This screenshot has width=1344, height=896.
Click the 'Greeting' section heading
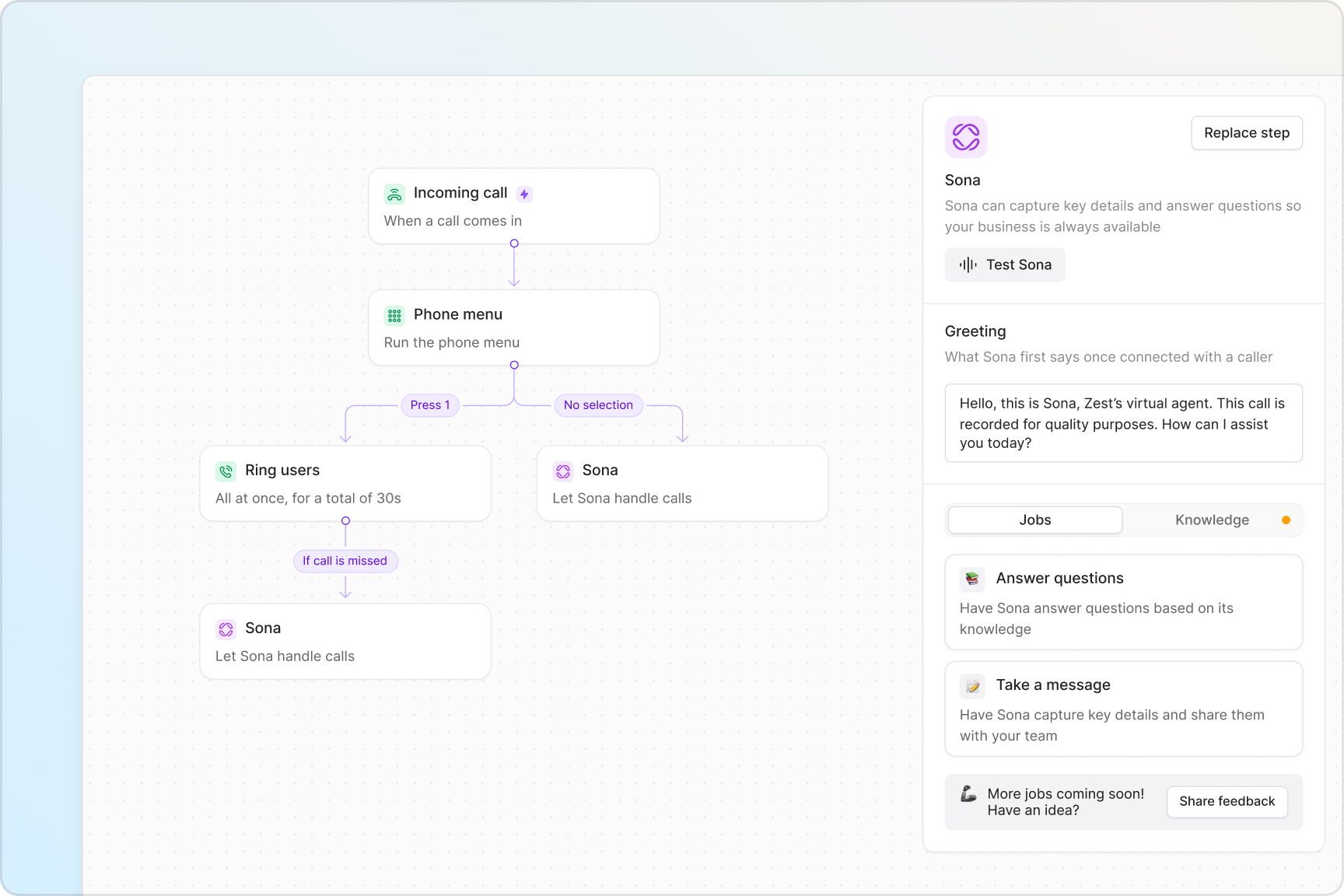(x=975, y=331)
